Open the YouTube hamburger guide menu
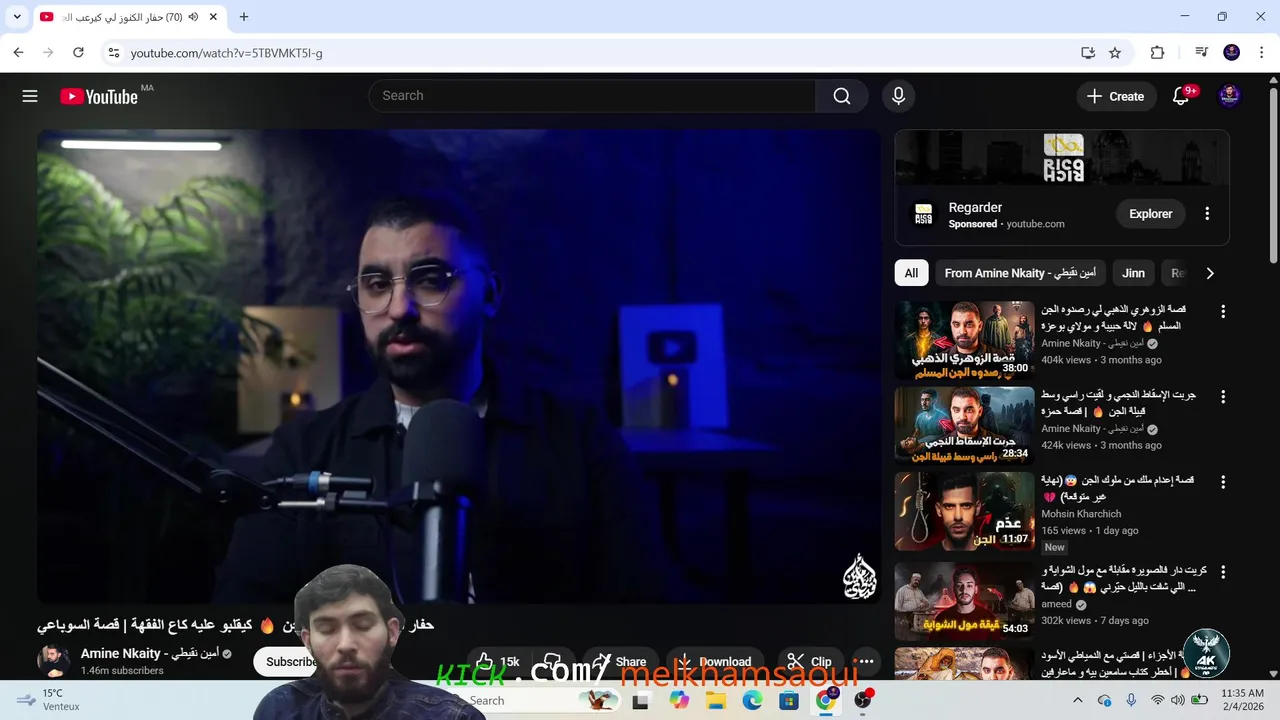The width and height of the screenshot is (1280, 720). tap(30, 96)
